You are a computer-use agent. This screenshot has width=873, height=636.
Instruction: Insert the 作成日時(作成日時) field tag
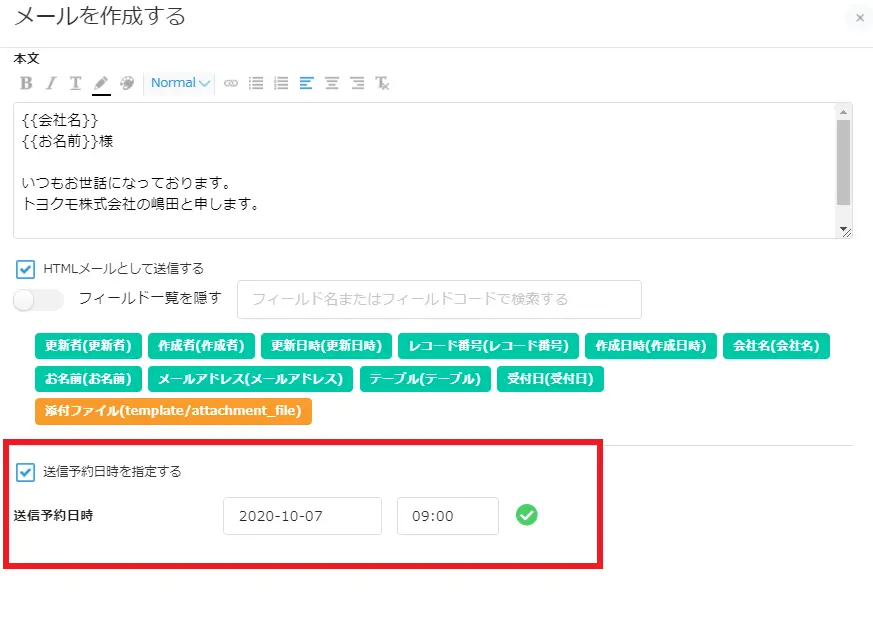click(x=651, y=346)
